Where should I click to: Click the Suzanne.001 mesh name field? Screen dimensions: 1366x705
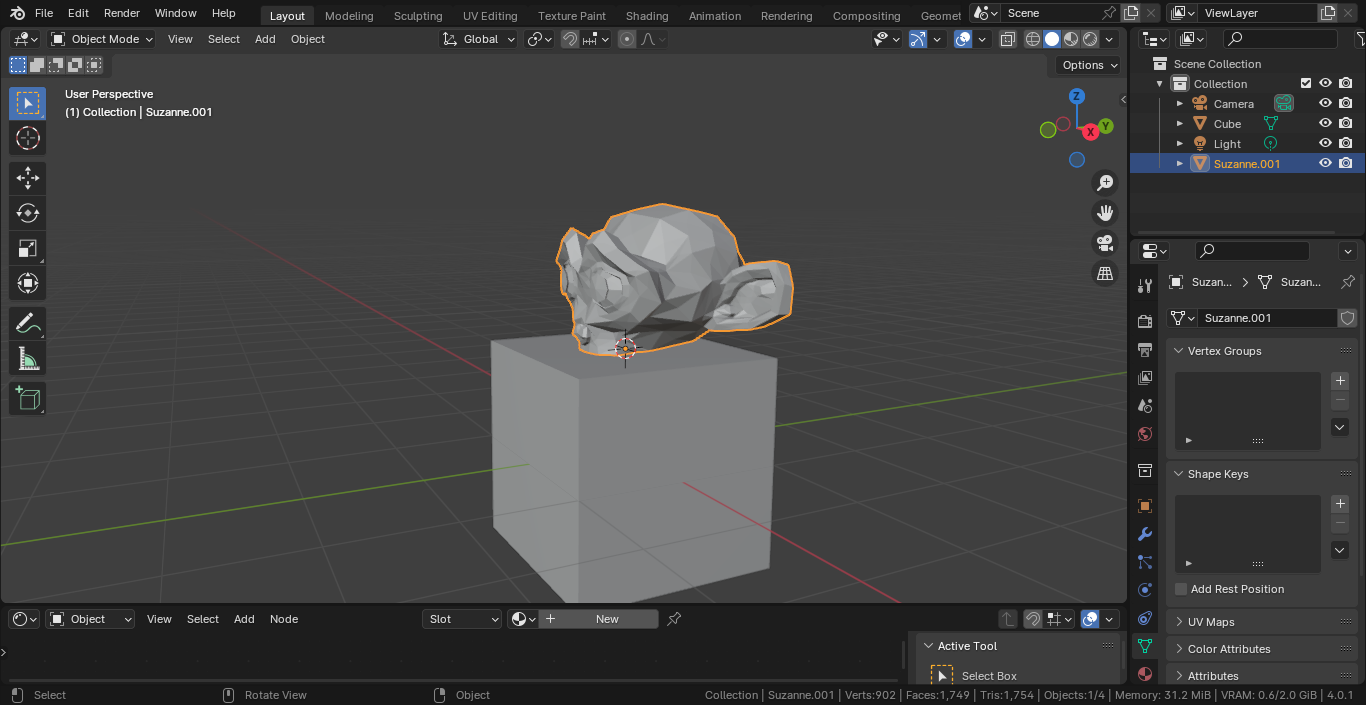pos(1266,318)
